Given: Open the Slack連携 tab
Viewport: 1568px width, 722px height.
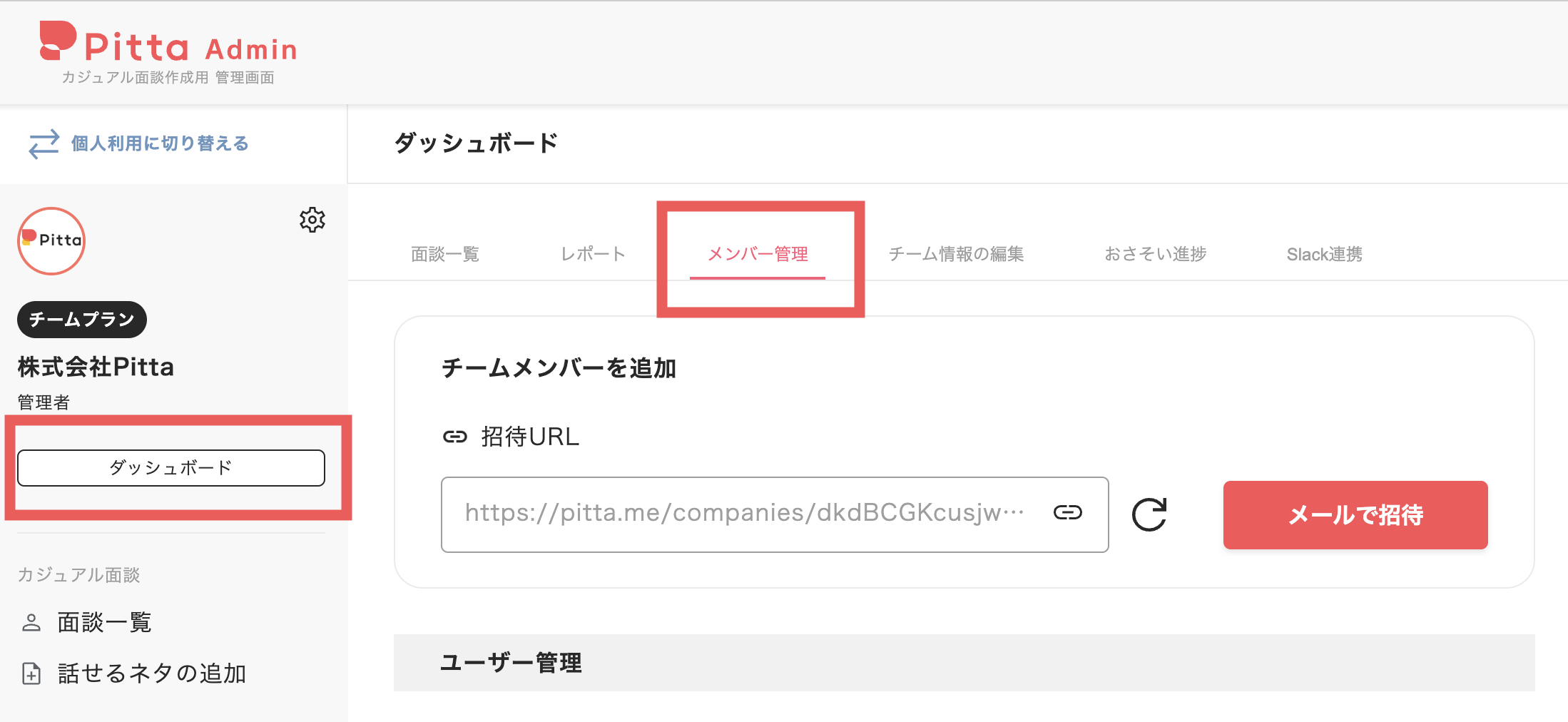Looking at the screenshot, I should coord(1324,254).
